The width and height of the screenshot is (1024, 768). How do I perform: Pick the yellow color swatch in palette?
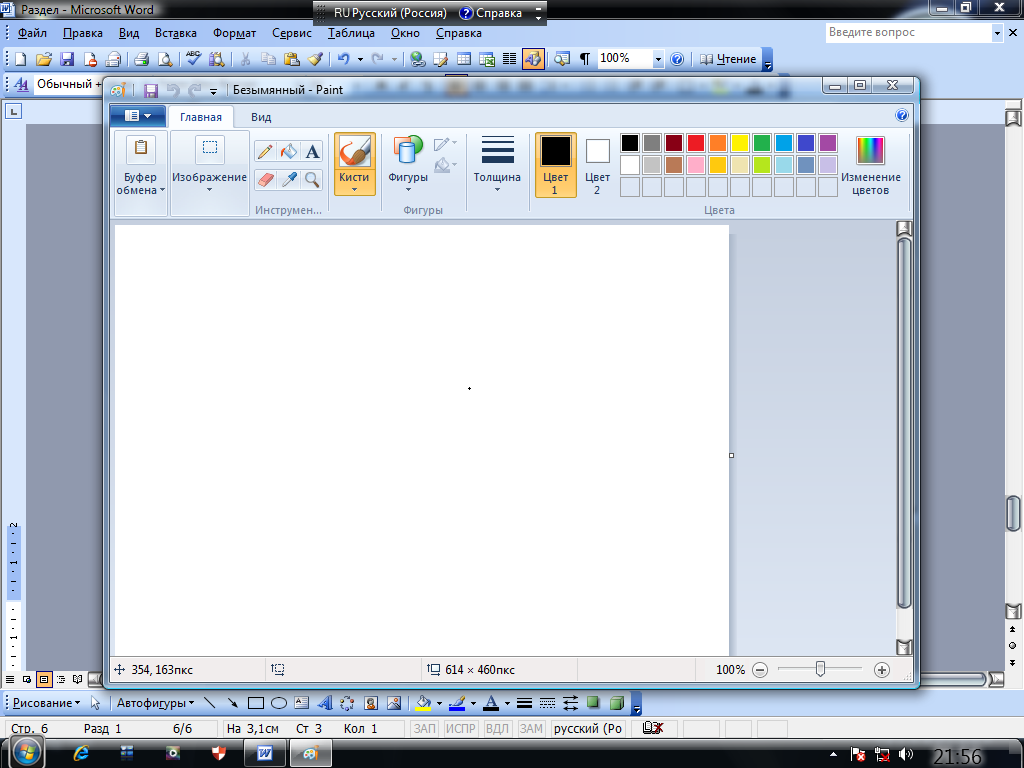click(740, 143)
